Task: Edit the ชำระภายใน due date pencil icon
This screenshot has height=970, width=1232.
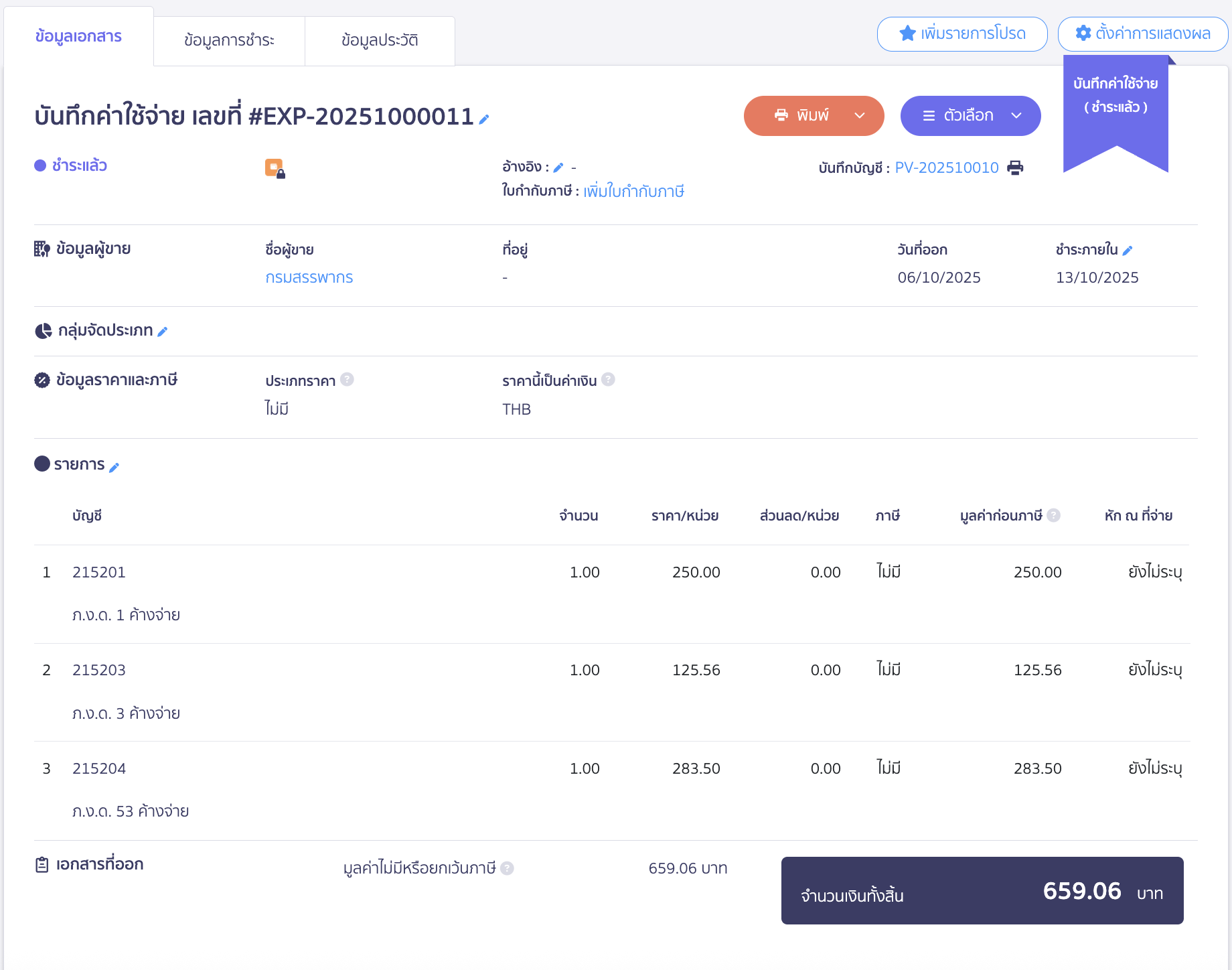Action: tap(1128, 251)
